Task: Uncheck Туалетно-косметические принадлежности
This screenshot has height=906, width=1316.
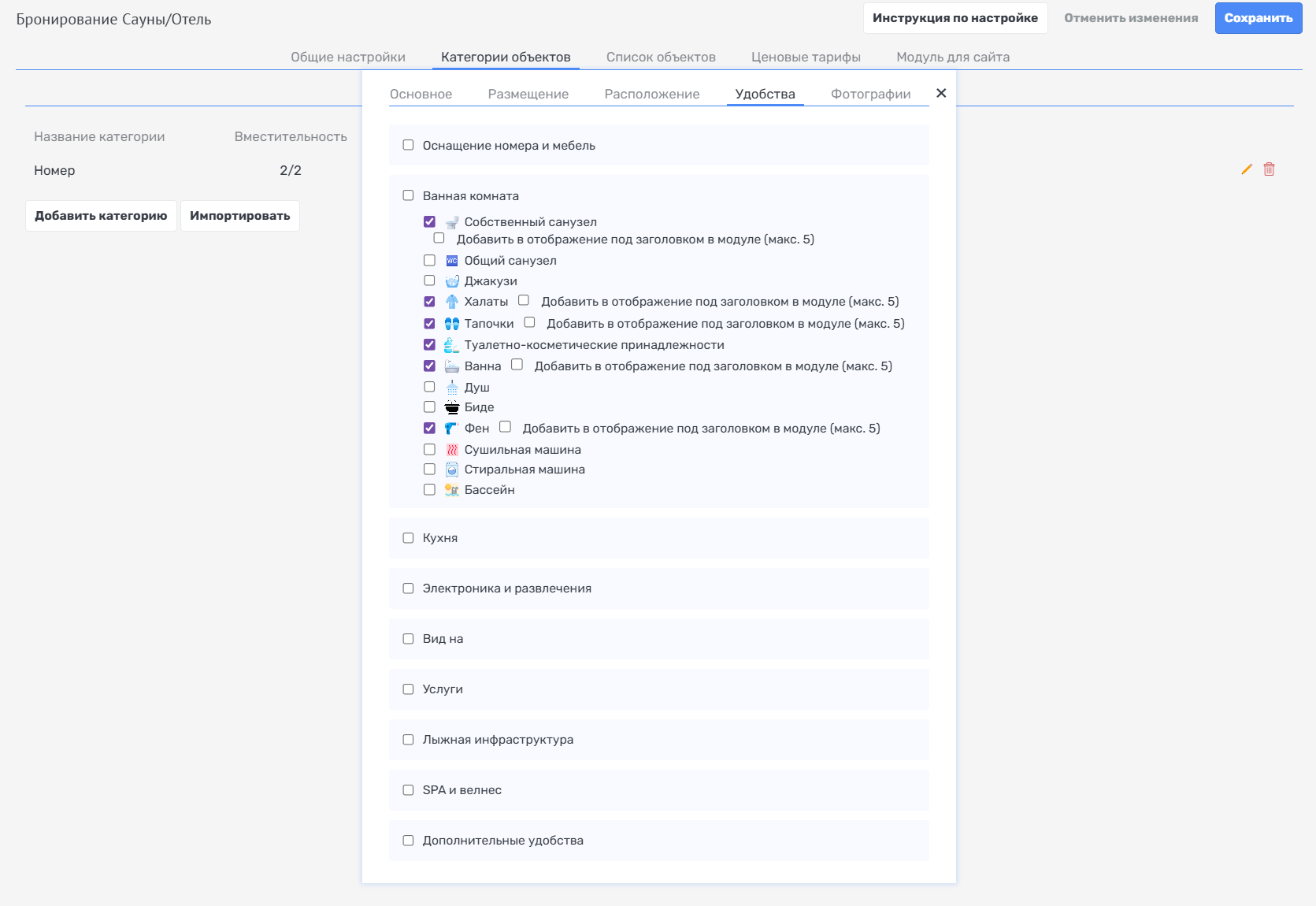Action: [429, 344]
